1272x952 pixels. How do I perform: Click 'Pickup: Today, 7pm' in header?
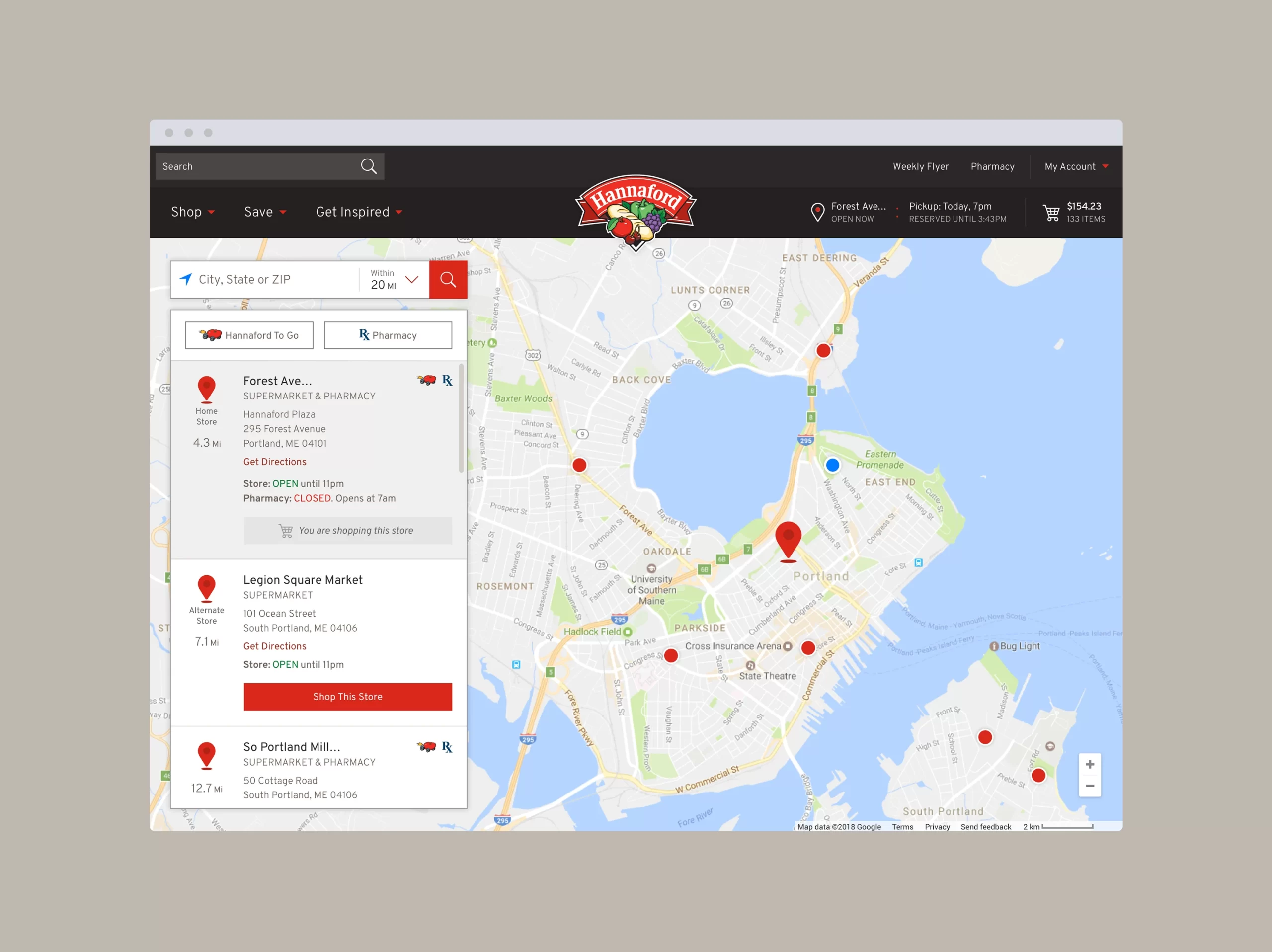950,206
